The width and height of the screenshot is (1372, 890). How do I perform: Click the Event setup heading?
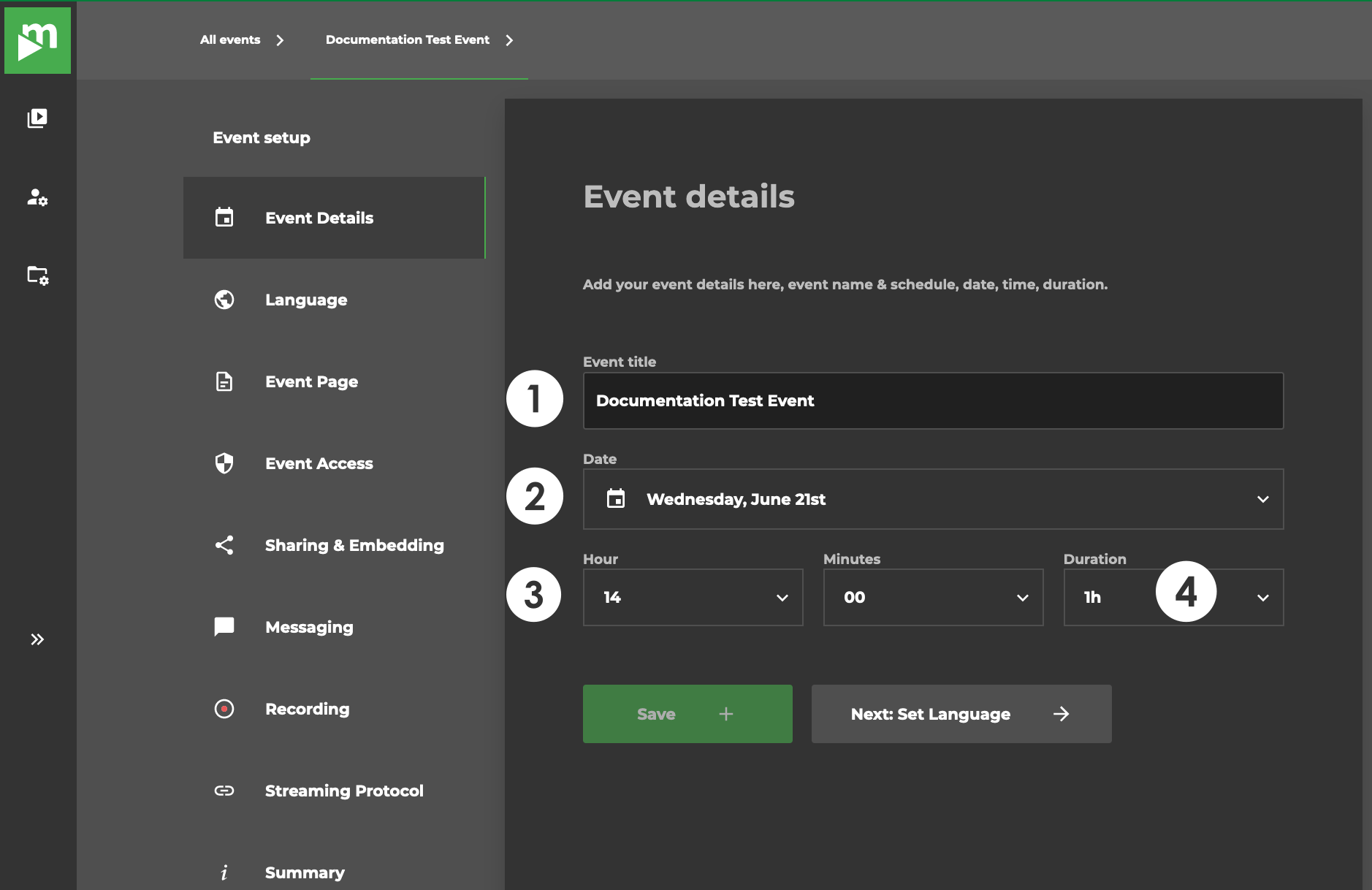[x=262, y=137]
